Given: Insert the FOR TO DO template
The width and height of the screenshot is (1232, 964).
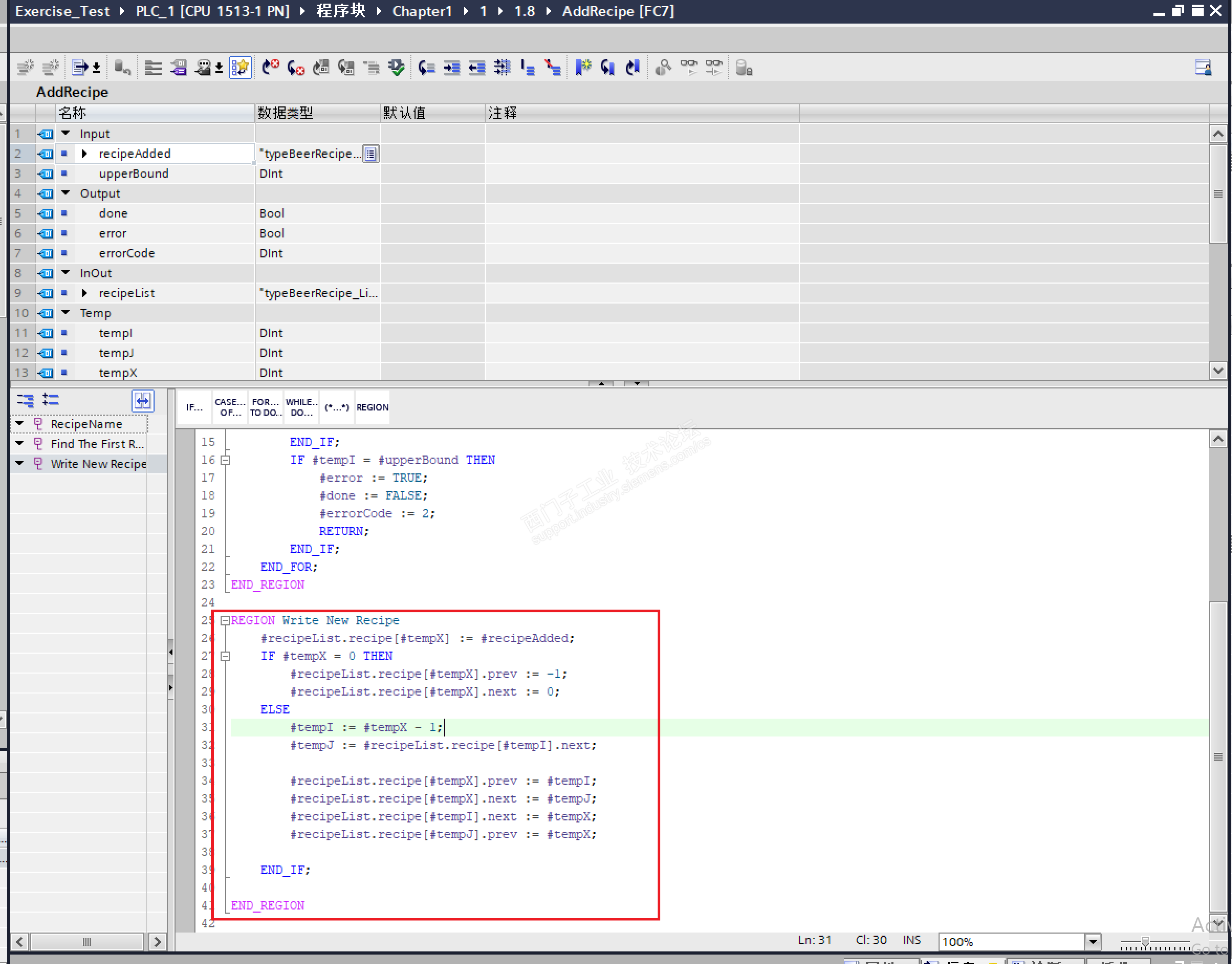Looking at the screenshot, I should 265,407.
